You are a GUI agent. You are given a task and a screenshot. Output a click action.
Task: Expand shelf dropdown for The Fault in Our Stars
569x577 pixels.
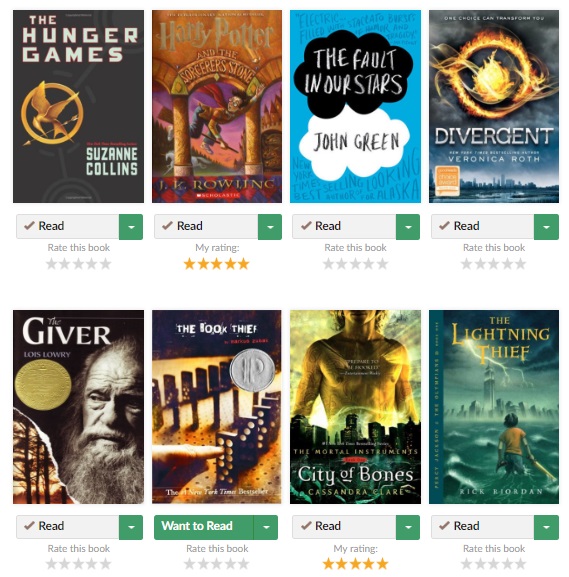[408, 227]
